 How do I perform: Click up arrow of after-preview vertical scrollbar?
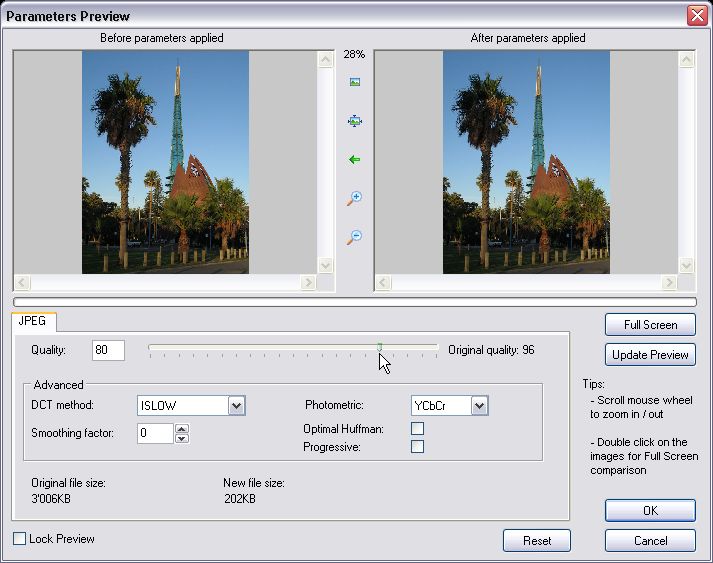[687, 60]
